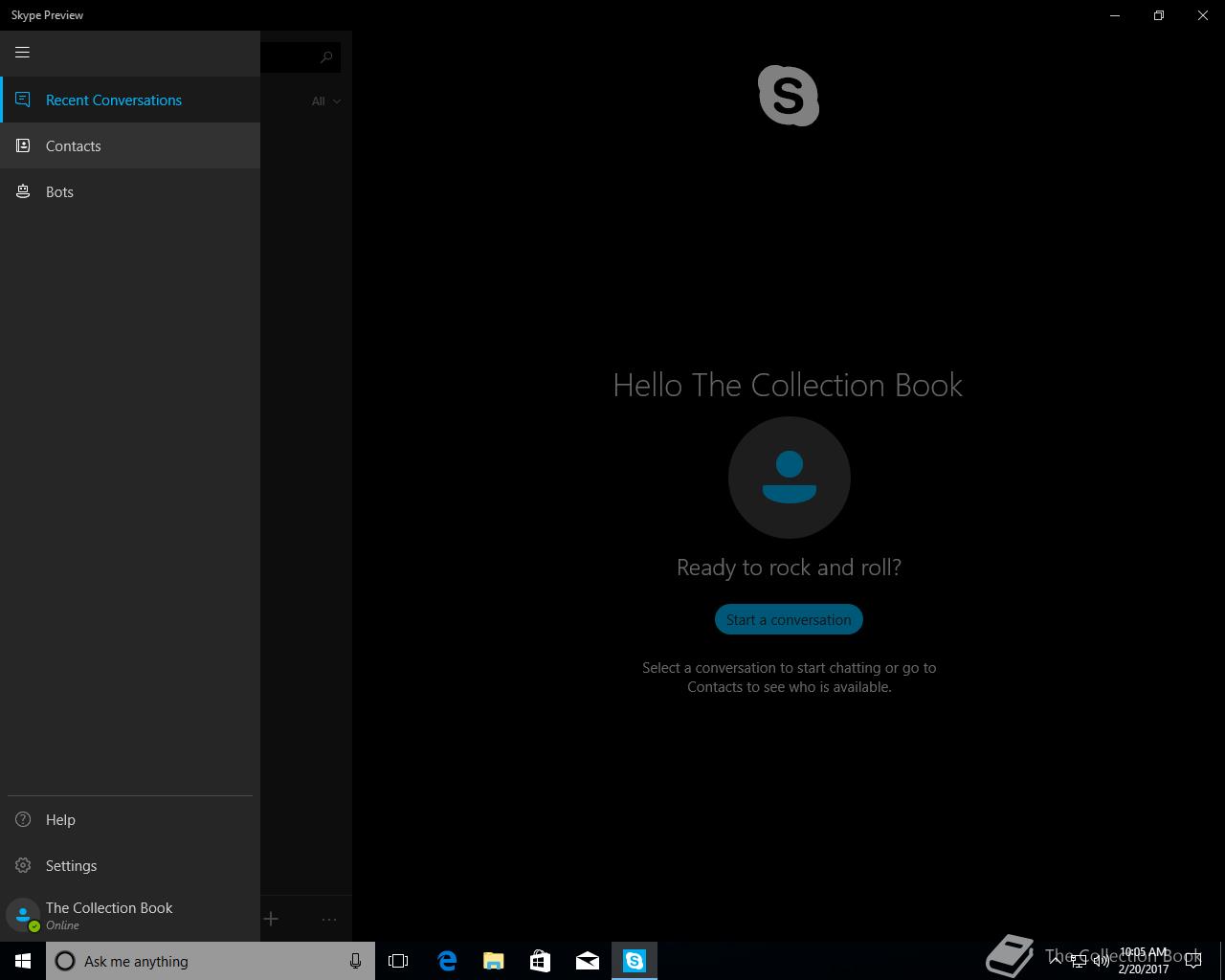Screen dimensions: 1225x980
Task: Click the large profile avatar circle
Action: pyautogui.click(x=789, y=478)
